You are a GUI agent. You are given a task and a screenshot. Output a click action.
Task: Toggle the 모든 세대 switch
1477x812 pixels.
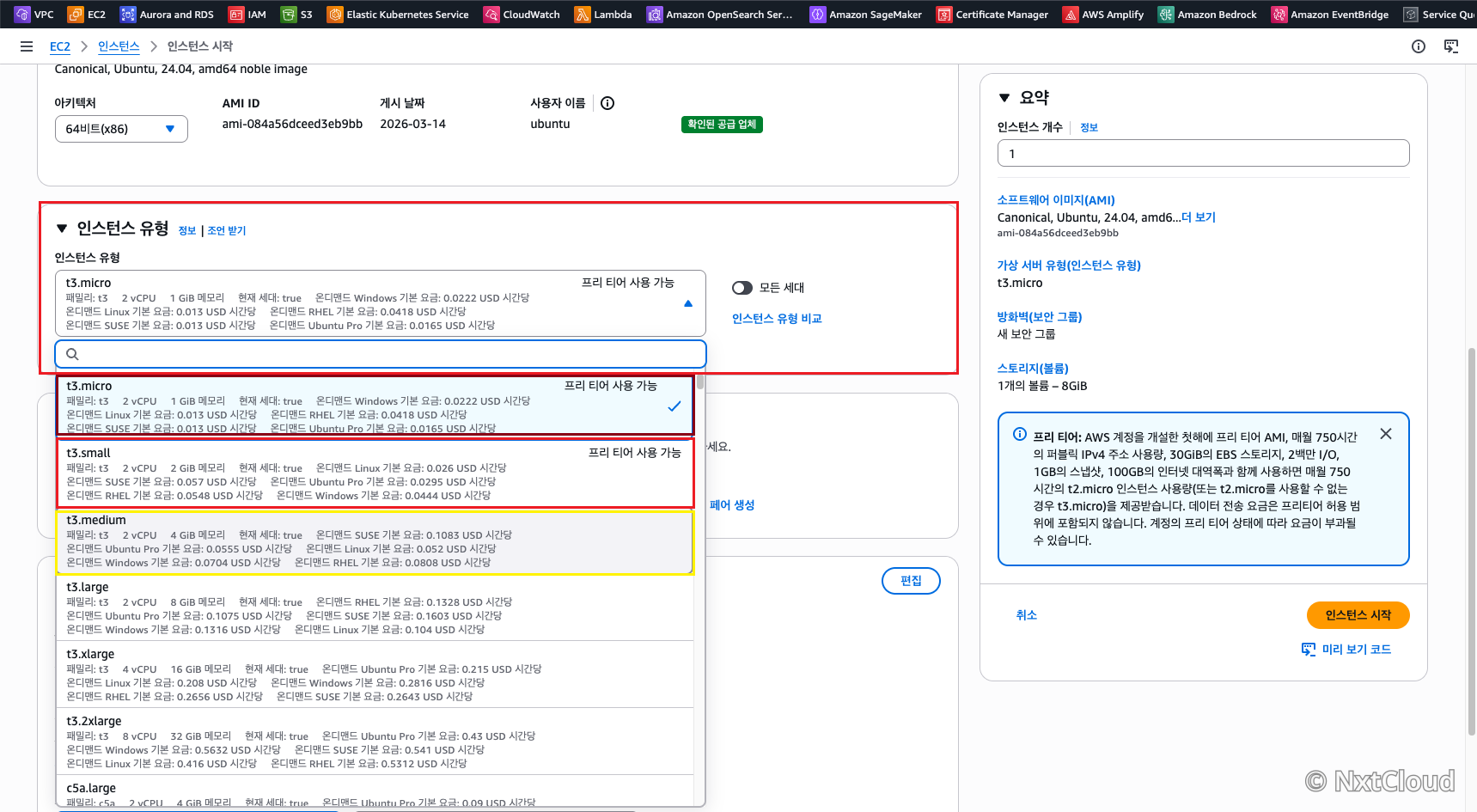742,288
